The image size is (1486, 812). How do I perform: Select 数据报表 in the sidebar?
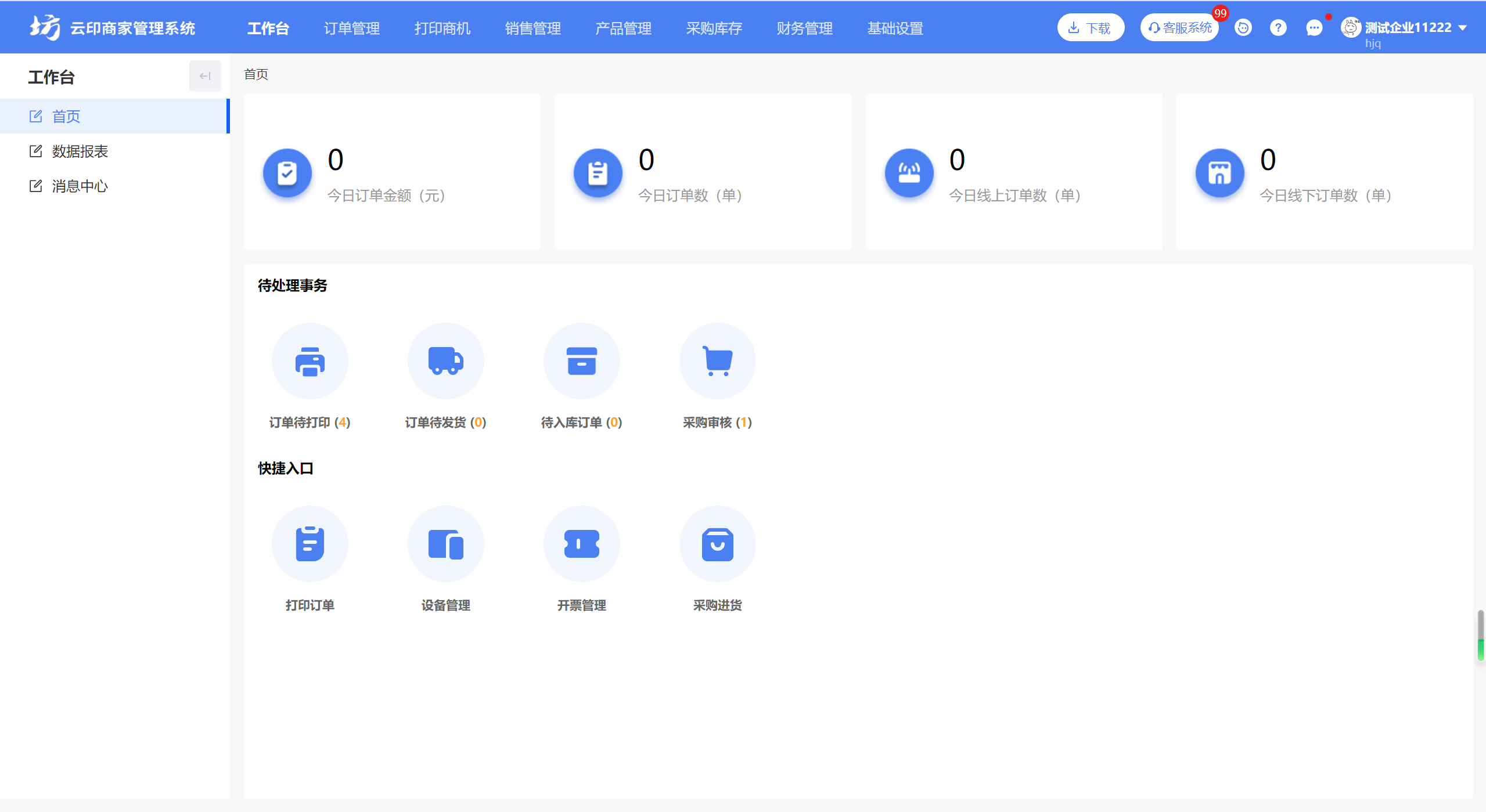point(115,151)
